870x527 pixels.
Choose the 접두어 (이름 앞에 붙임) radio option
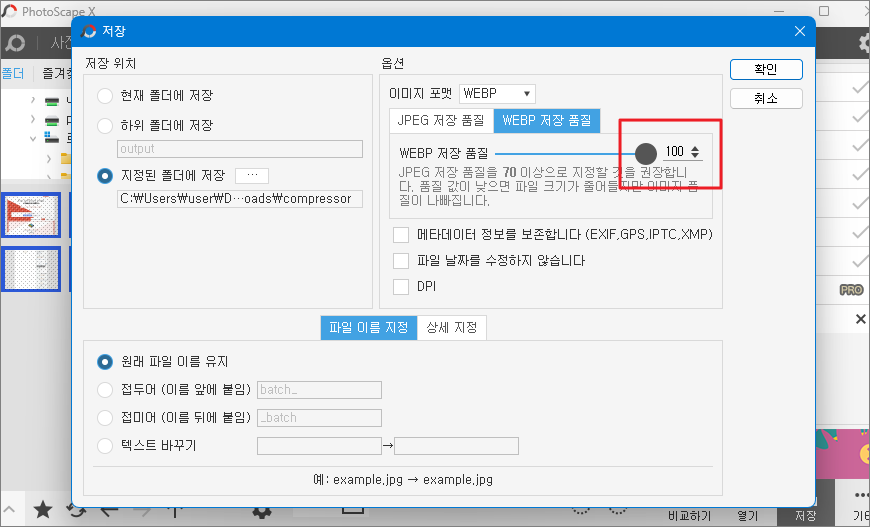105,389
